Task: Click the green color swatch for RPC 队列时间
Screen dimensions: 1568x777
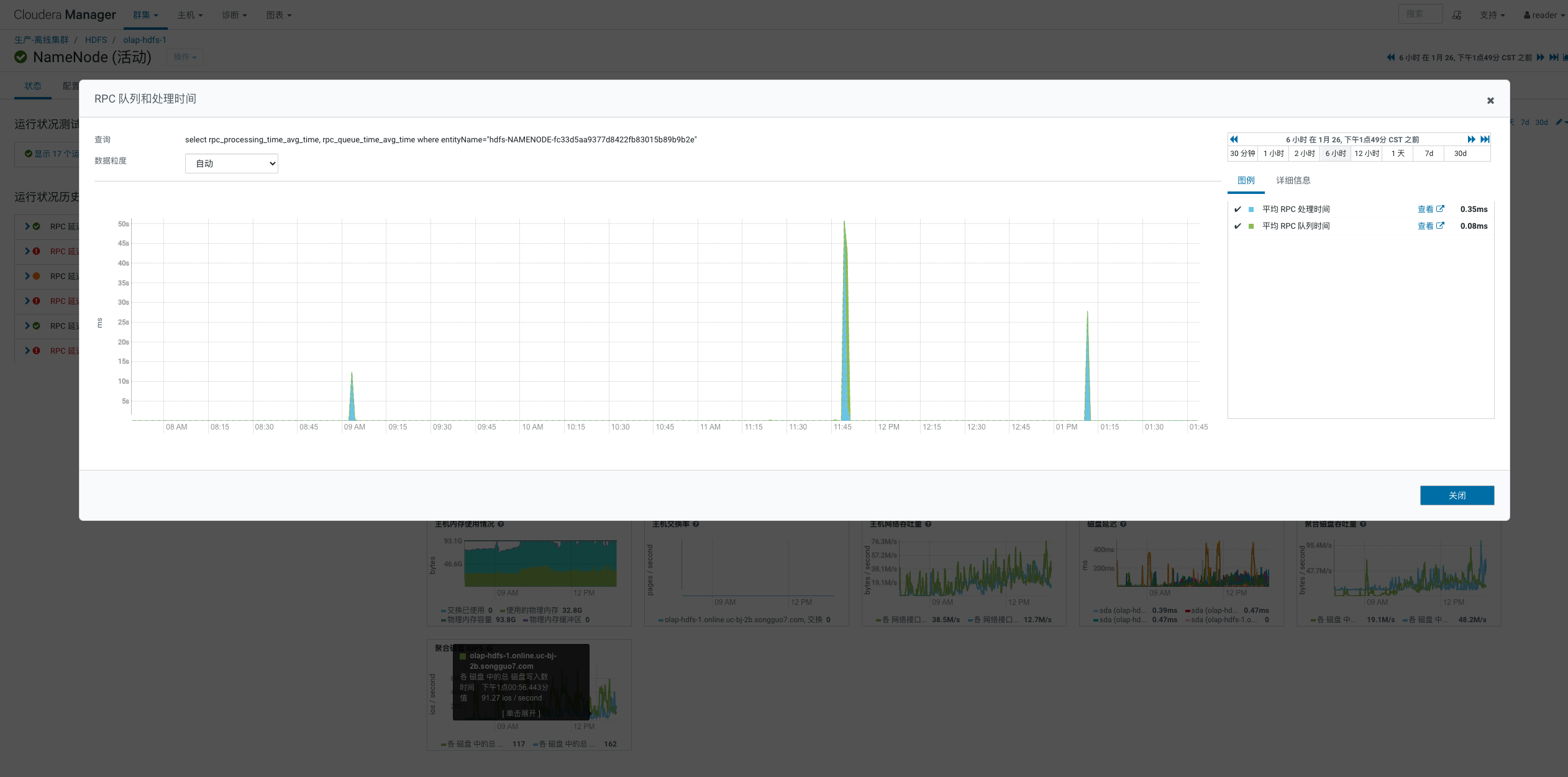Action: click(1251, 226)
